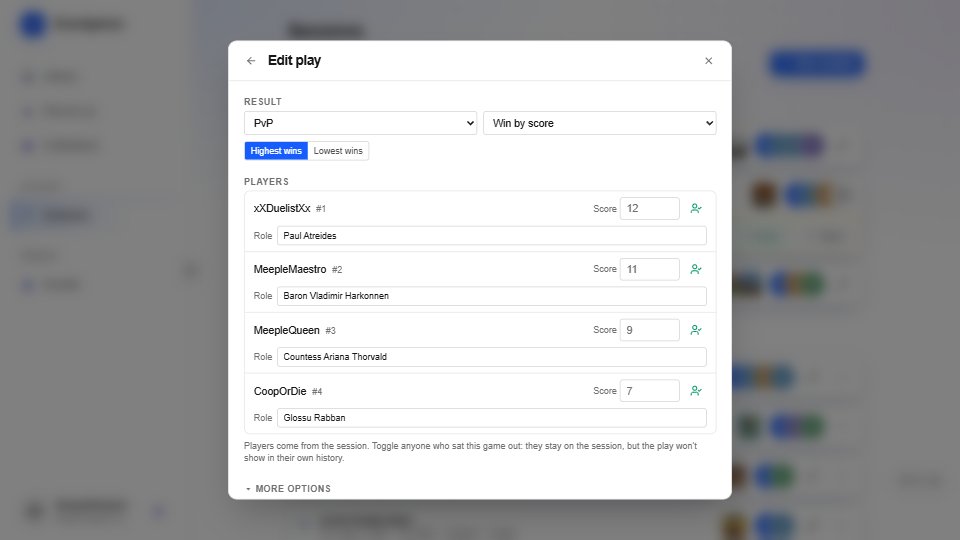Click the Edit play heading
This screenshot has width=960, height=540.
(x=294, y=61)
